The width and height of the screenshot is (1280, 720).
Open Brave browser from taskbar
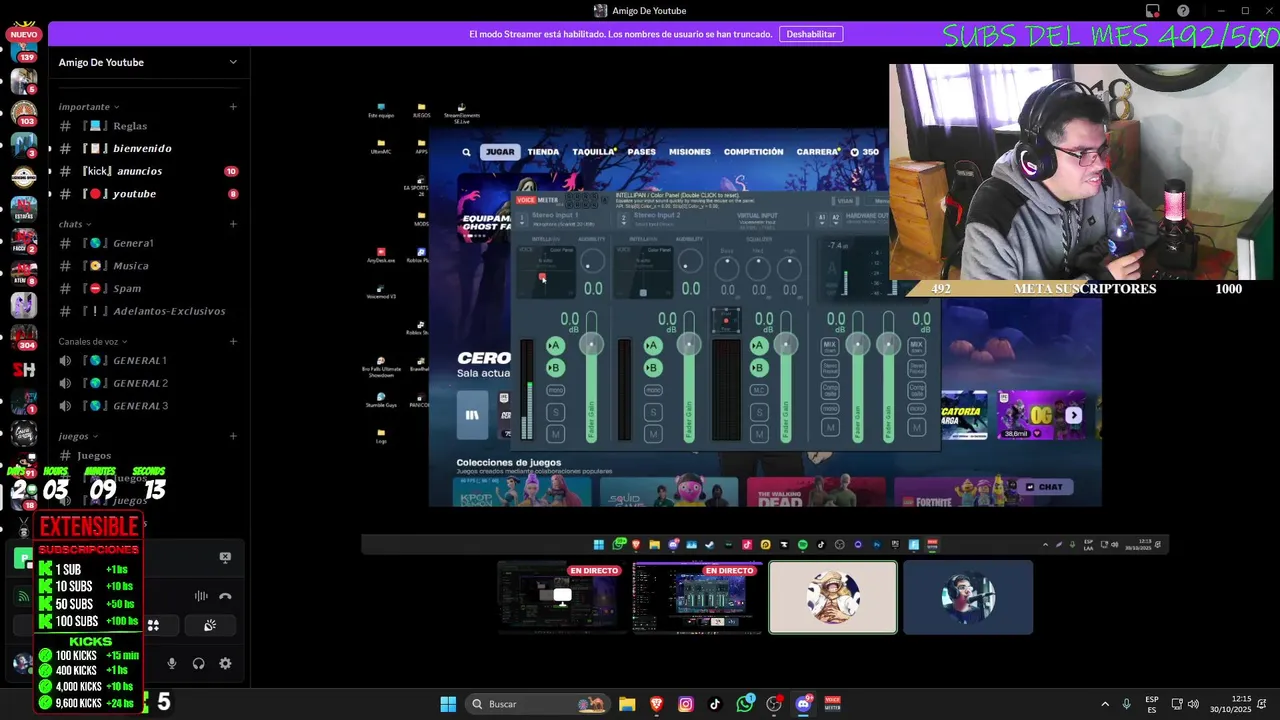pyautogui.click(x=656, y=704)
